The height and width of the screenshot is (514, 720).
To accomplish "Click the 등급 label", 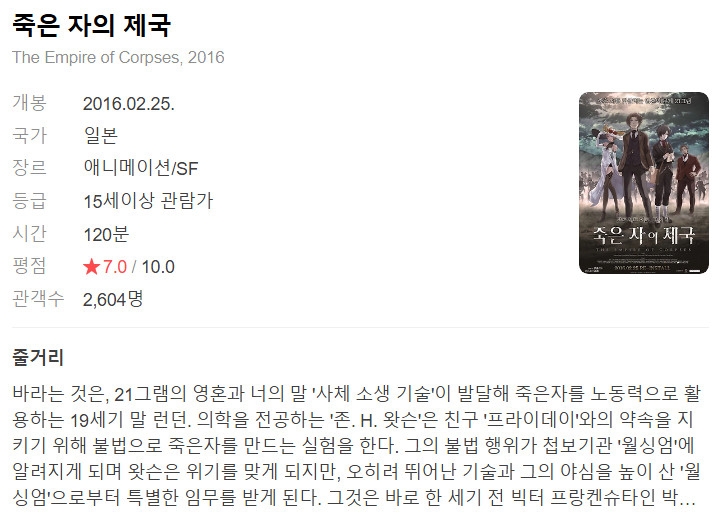I will (x=29, y=200).
